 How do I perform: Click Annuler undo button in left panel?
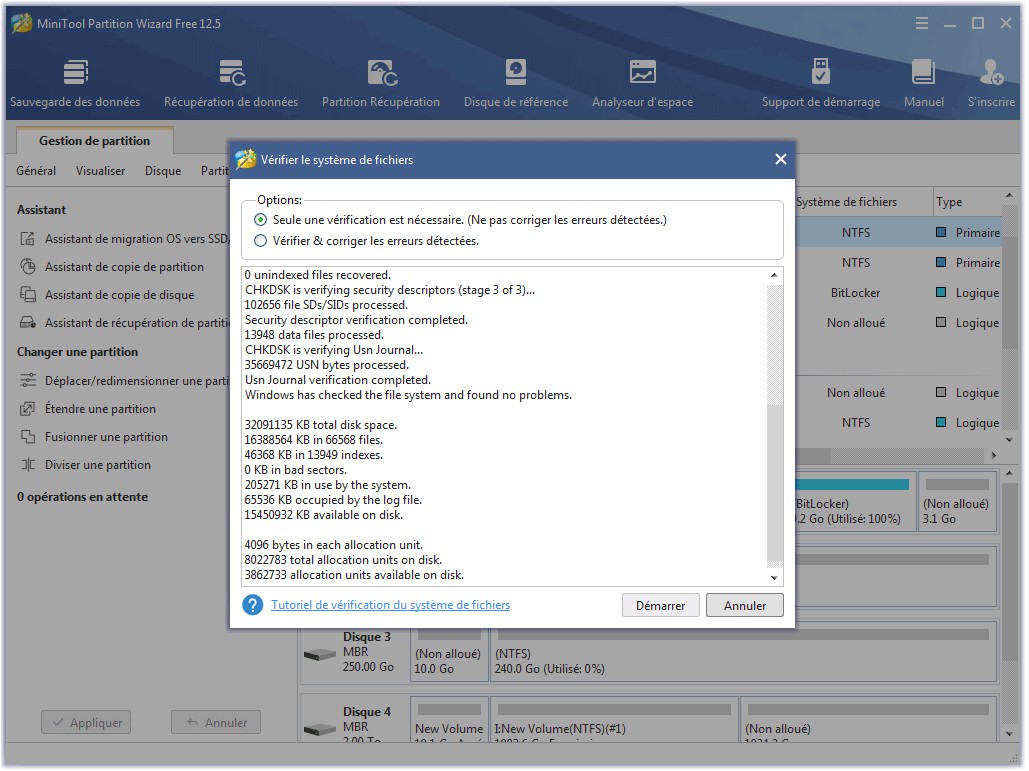[x=216, y=722]
